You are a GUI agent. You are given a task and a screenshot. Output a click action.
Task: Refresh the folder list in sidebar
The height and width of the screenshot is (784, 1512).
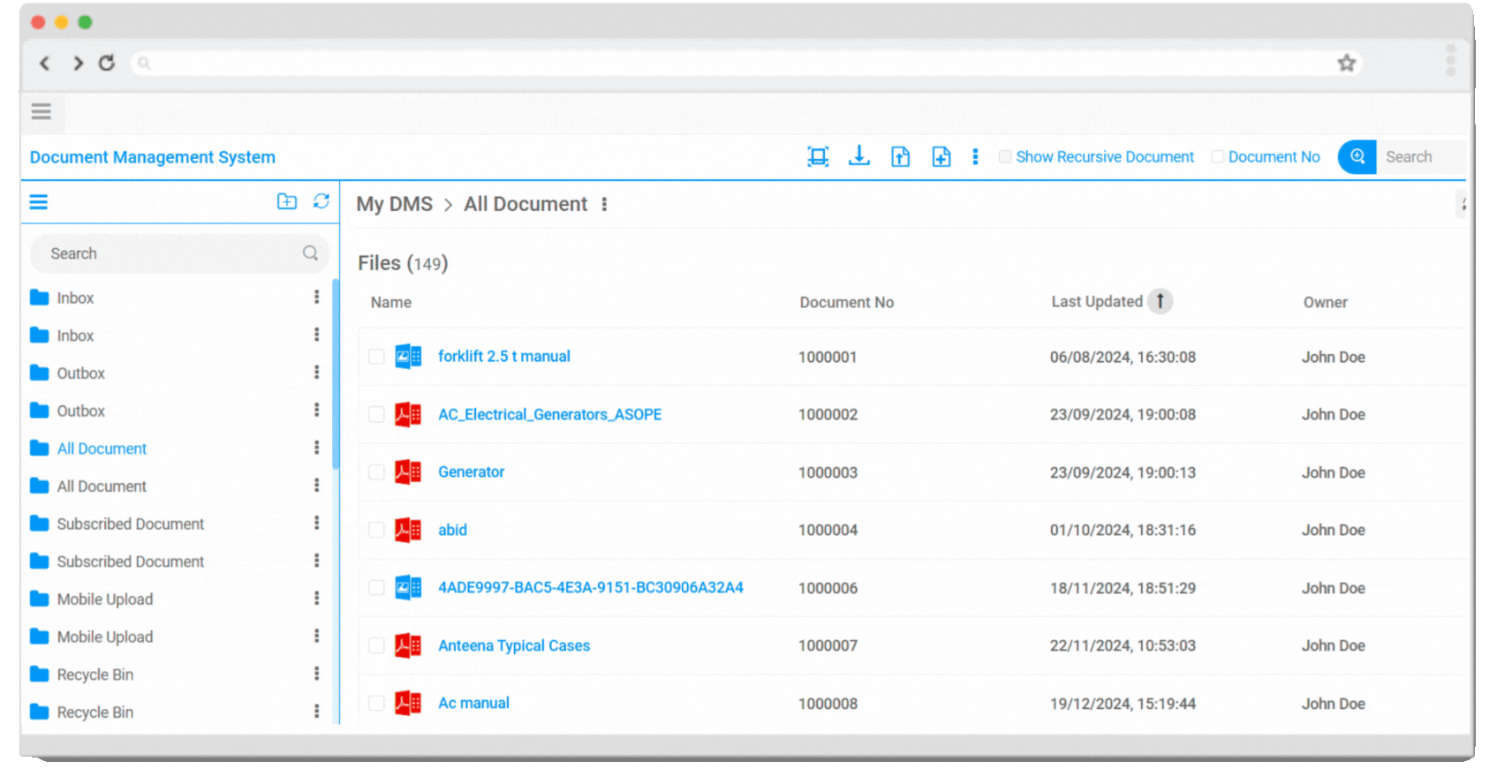(x=321, y=201)
